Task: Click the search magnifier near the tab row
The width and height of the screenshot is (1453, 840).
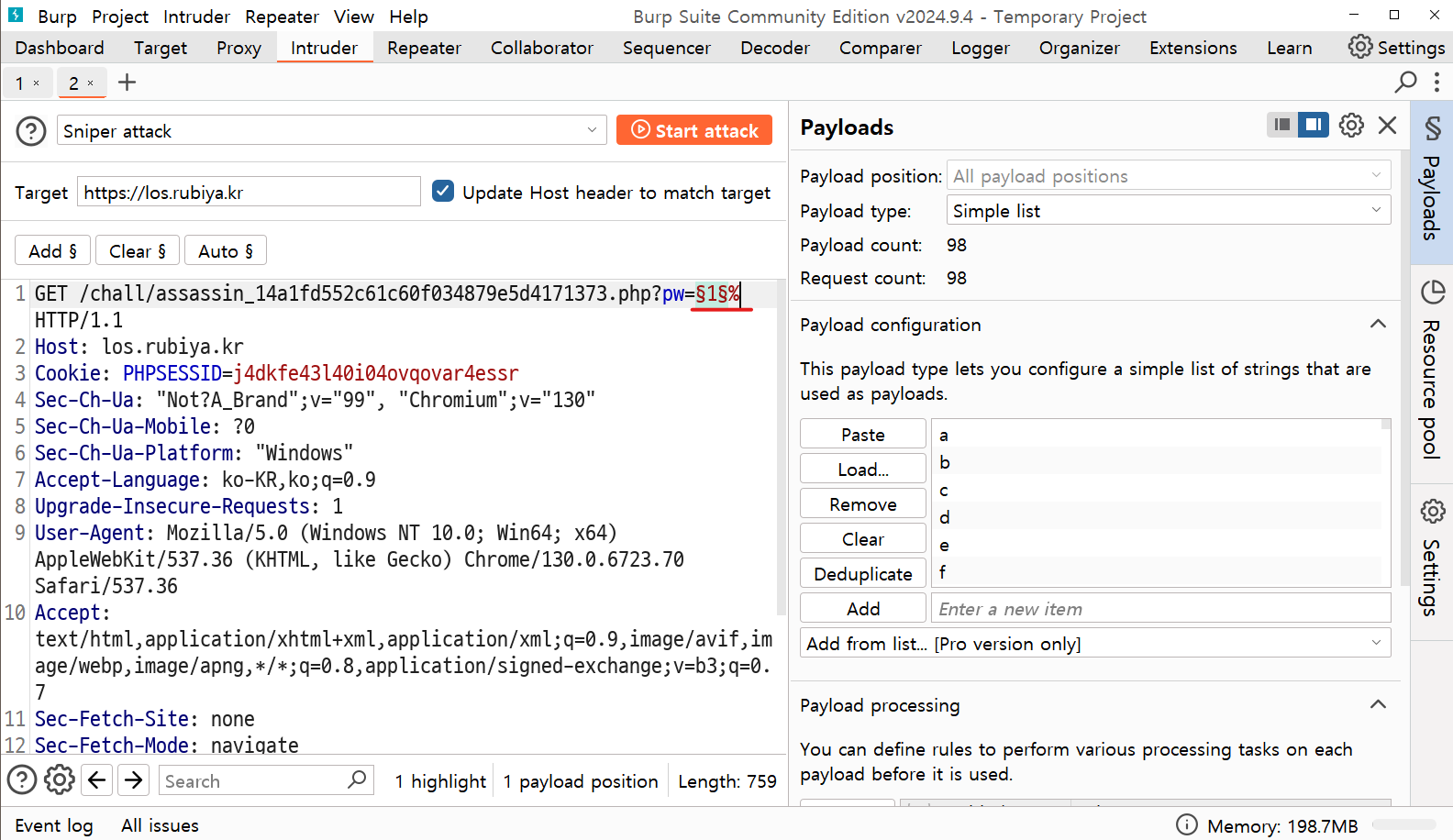Action: (1405, 83)
